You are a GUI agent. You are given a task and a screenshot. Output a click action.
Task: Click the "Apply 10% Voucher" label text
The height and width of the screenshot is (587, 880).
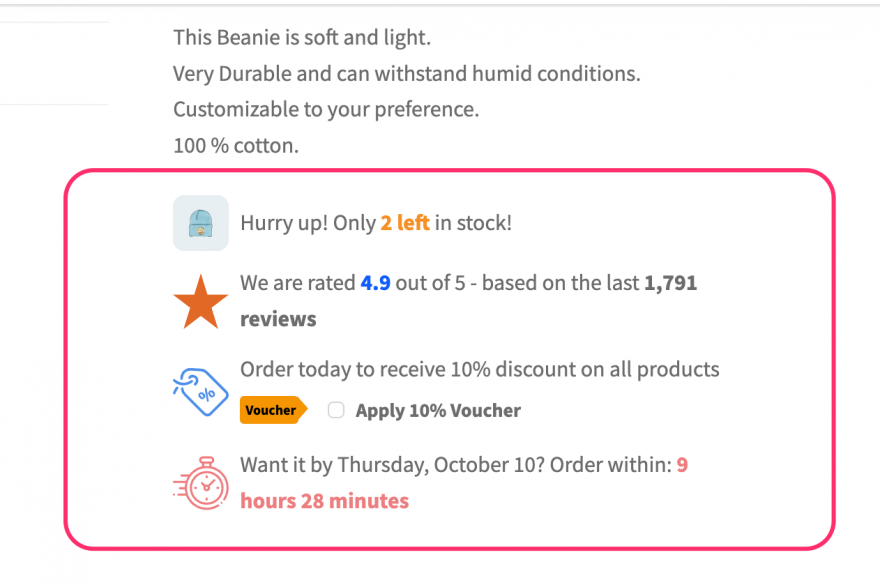coord(438,410)
